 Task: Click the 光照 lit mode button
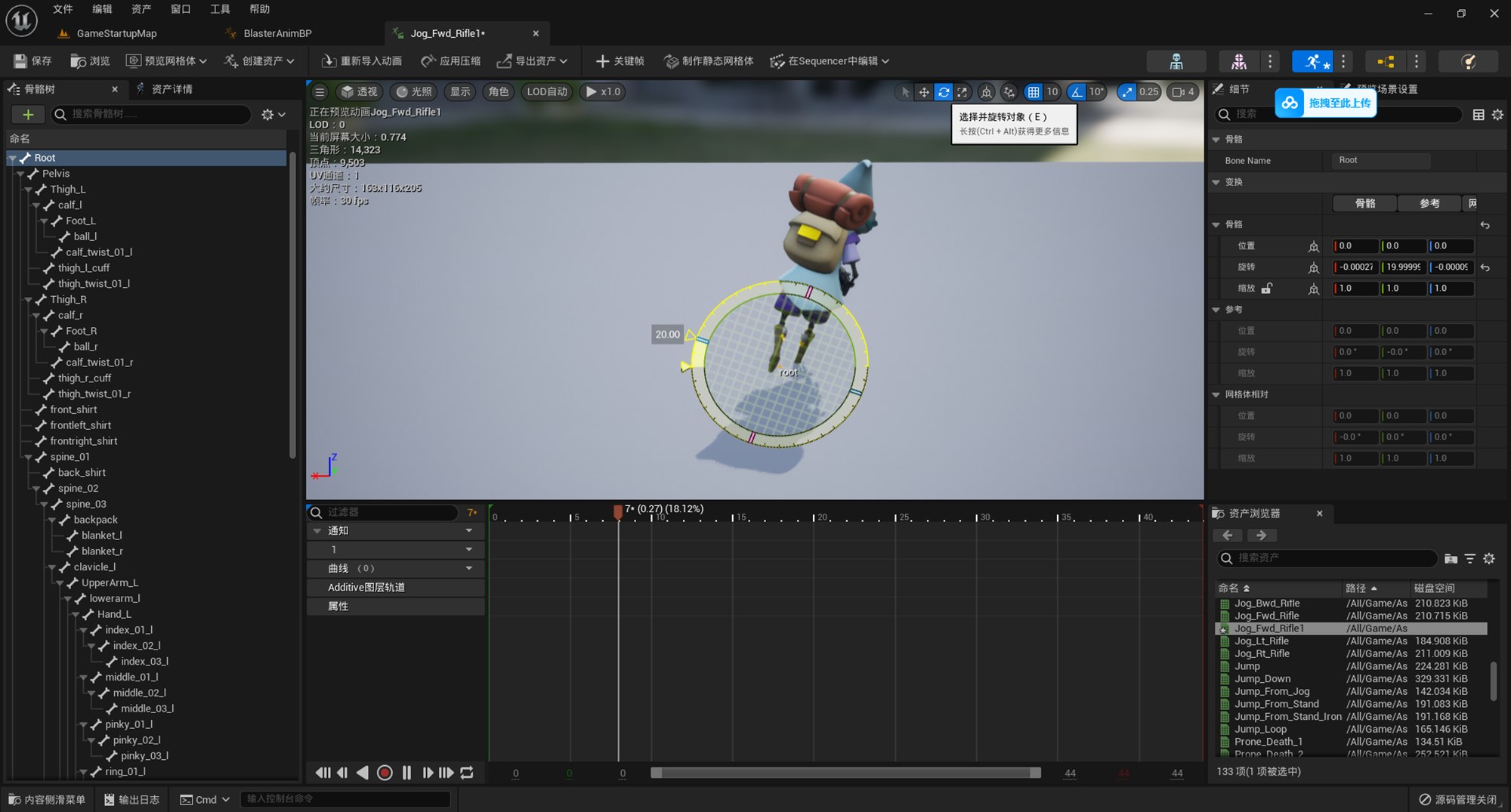(415, 92)
